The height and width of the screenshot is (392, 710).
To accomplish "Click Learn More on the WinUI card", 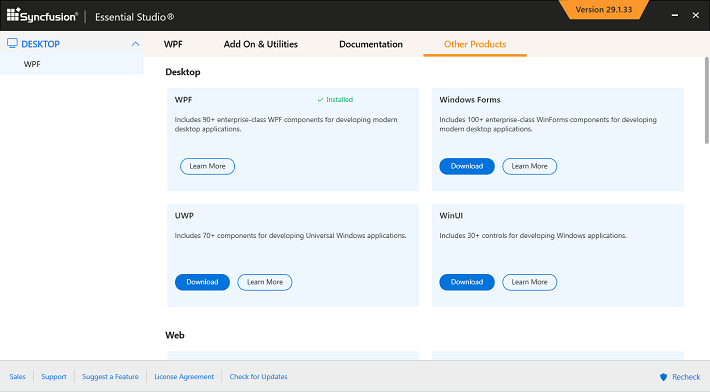I will [529, 282].
